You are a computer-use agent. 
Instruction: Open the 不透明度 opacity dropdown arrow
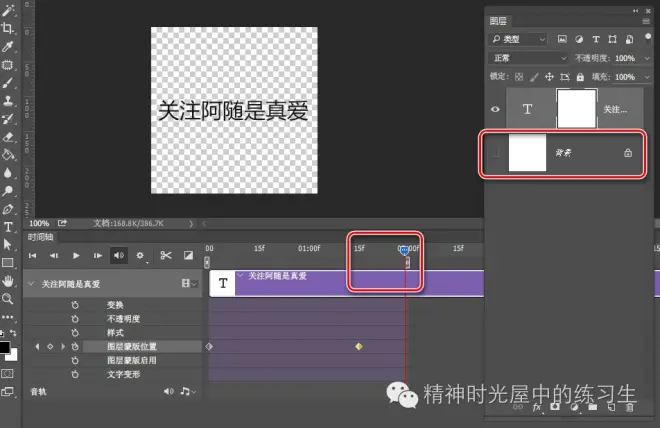click(x=647, y=58)
